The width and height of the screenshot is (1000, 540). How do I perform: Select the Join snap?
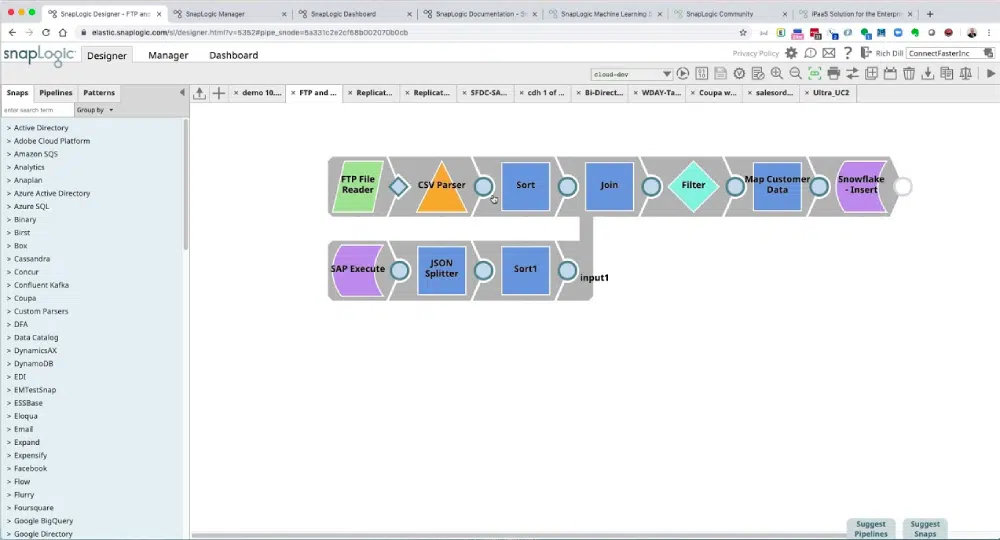609,186
